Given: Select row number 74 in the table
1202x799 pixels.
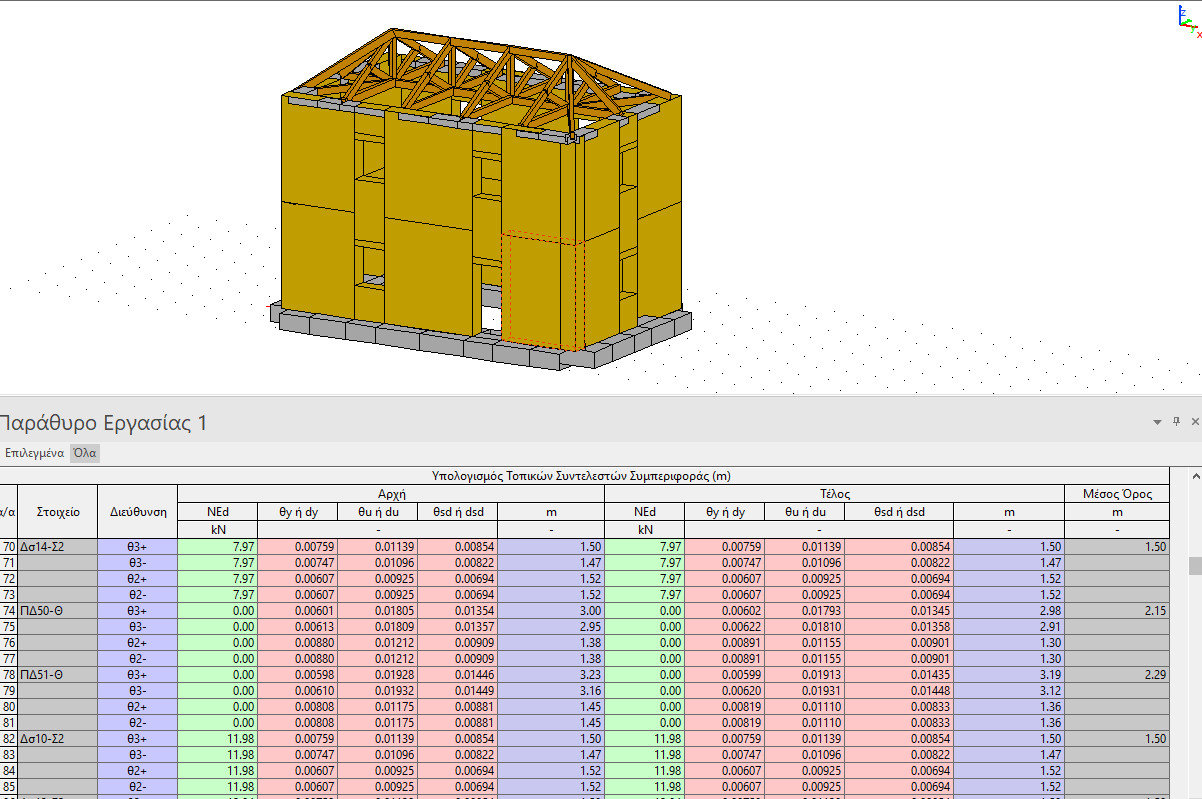Looking at the screenshot, I should (9, 611).
